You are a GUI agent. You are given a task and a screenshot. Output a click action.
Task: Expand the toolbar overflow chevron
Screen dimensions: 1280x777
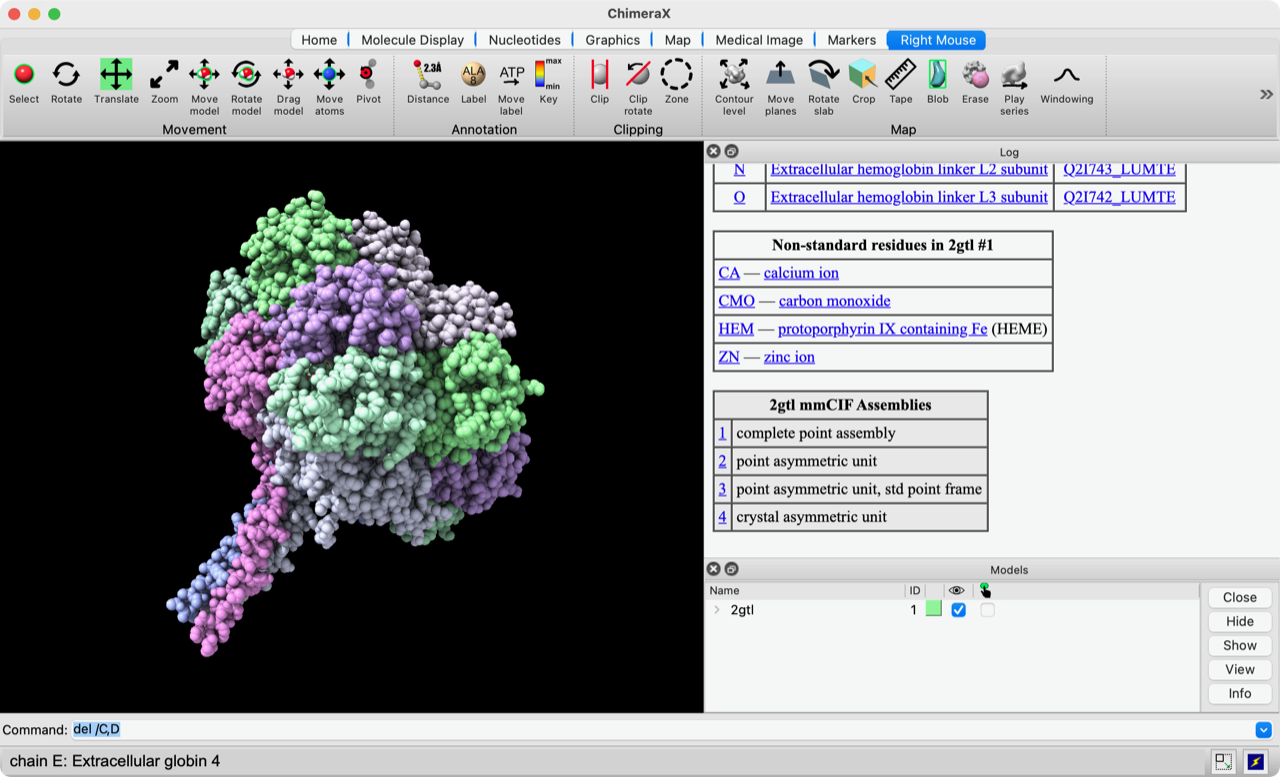(1265, 94)
